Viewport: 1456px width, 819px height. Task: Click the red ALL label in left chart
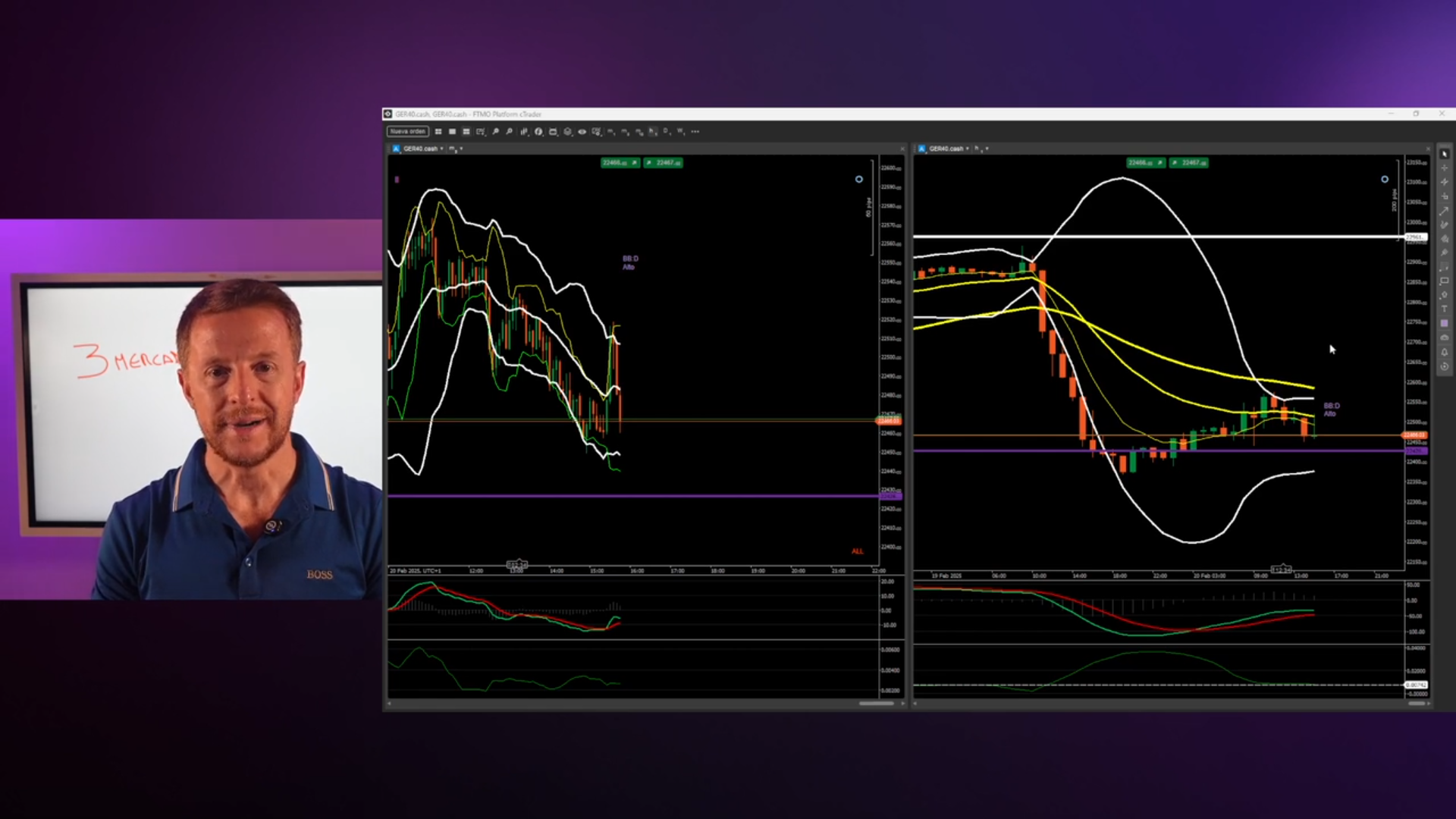tap(857, 551)
